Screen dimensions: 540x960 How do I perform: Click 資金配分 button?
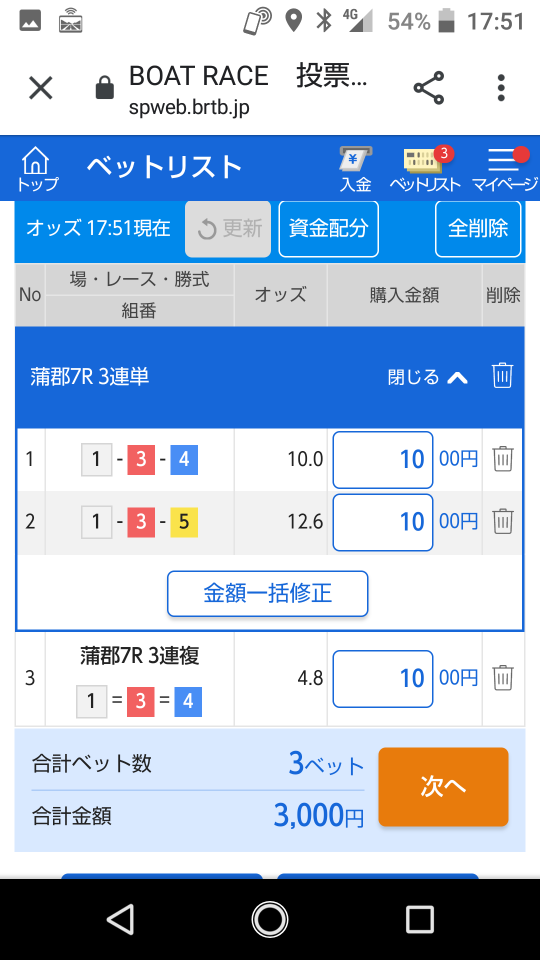329,228
